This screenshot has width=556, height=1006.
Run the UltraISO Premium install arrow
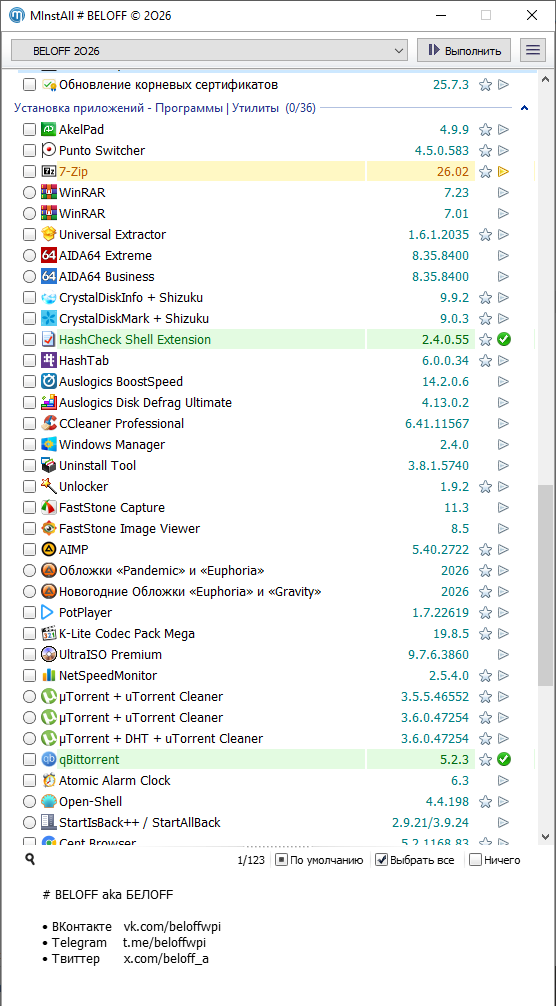coord(503,655)
